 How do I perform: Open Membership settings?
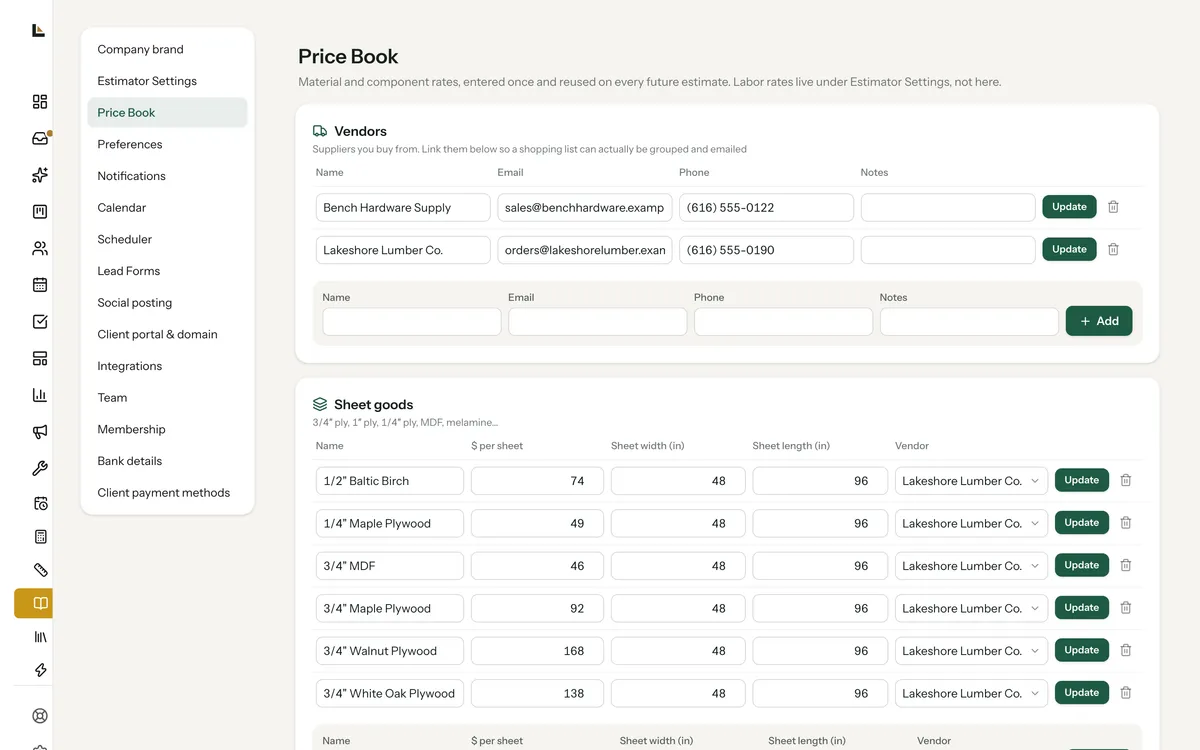[x=167, y=429]
